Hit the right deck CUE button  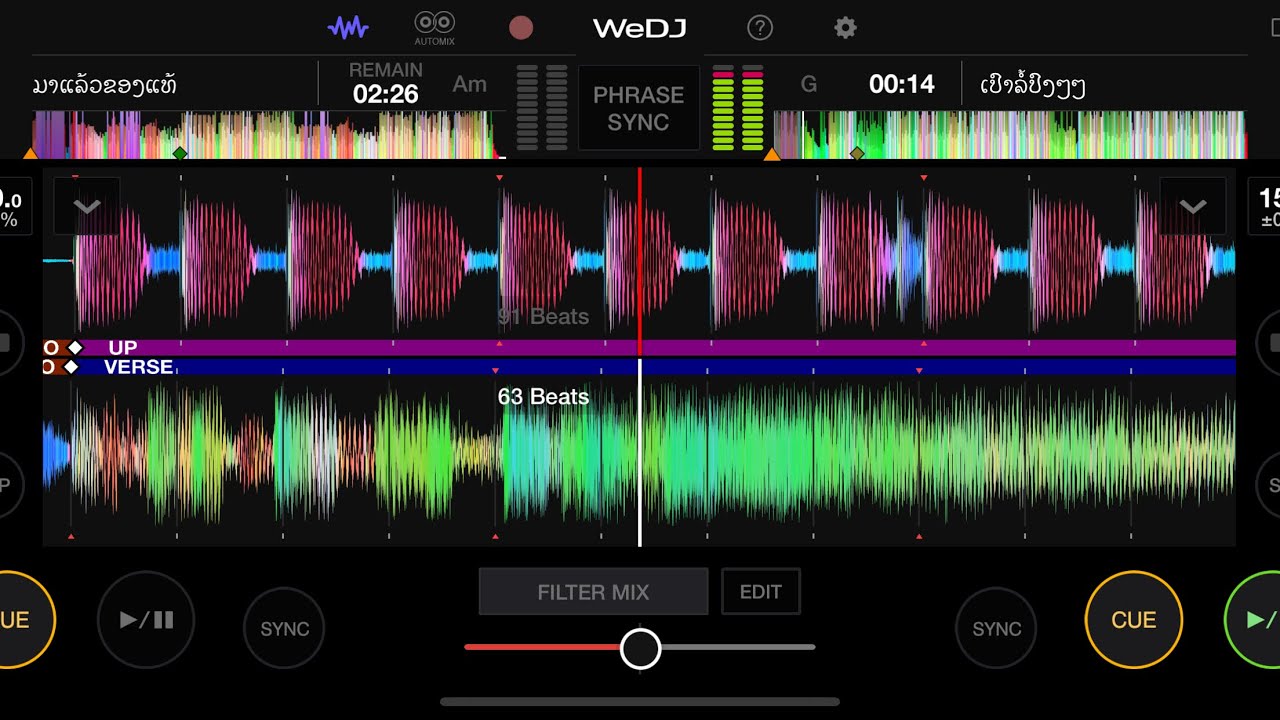coord(1134,620)
